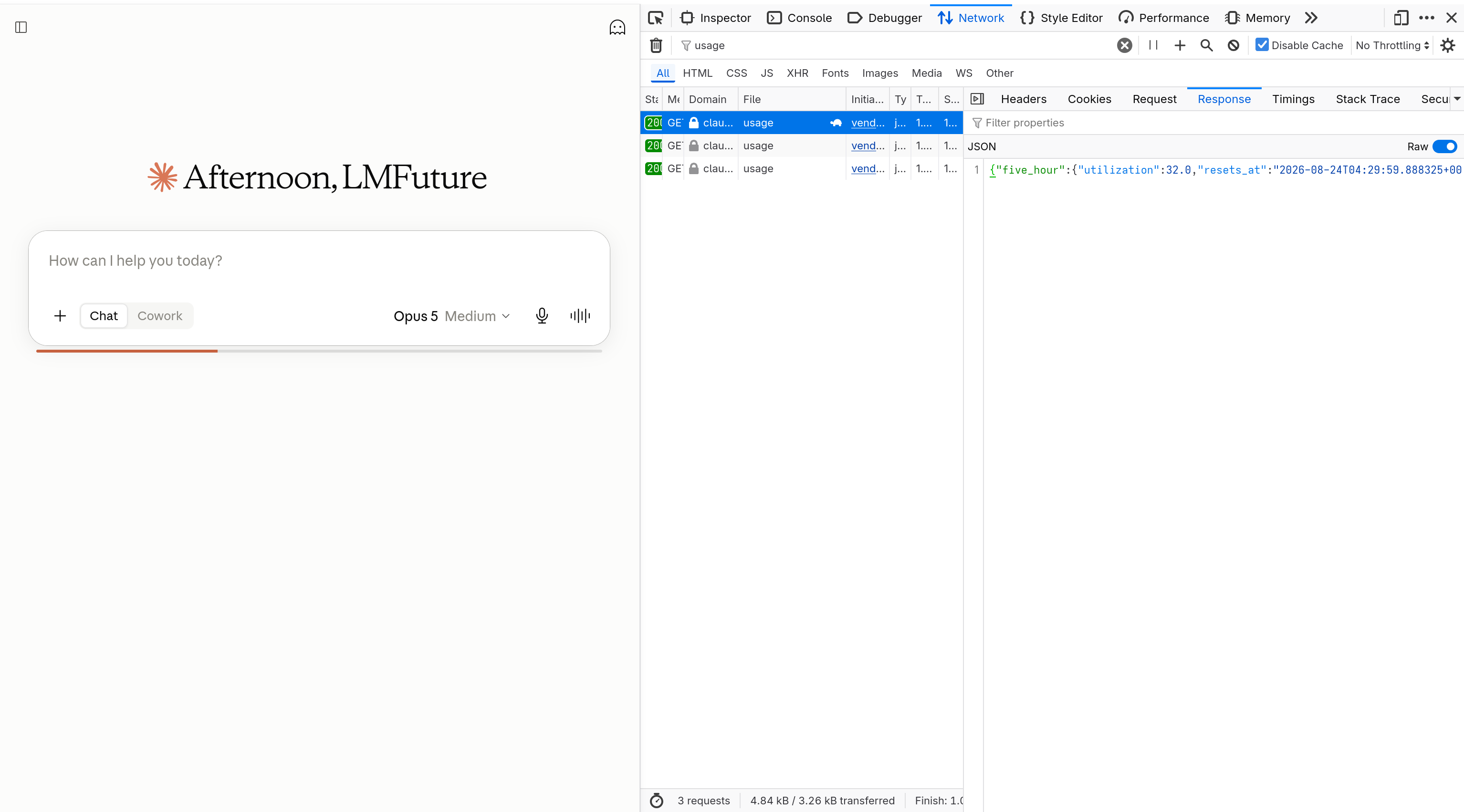The width and height of the screenshot is (1464, 812).
Task: Open the ghost incognito chat icon
Action: click(x=617, y=27)
